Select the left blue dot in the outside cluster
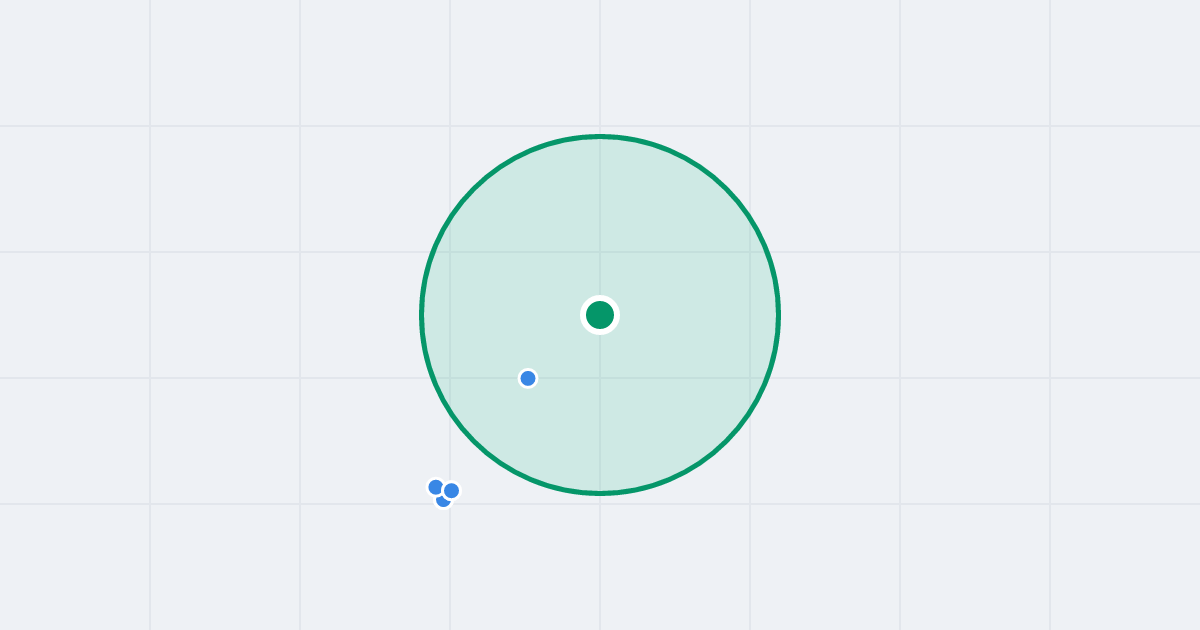Image resolution: width=1200 pixels, height=630 pixels. click(x=436, y=487)
